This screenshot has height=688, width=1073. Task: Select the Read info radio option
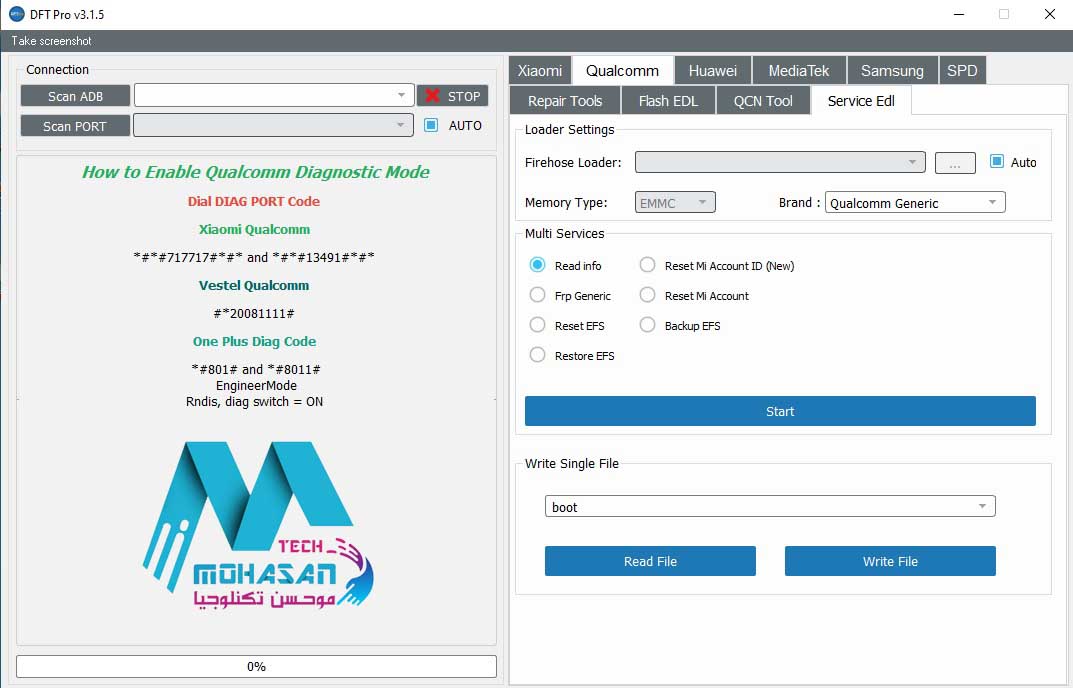[537, 265]
